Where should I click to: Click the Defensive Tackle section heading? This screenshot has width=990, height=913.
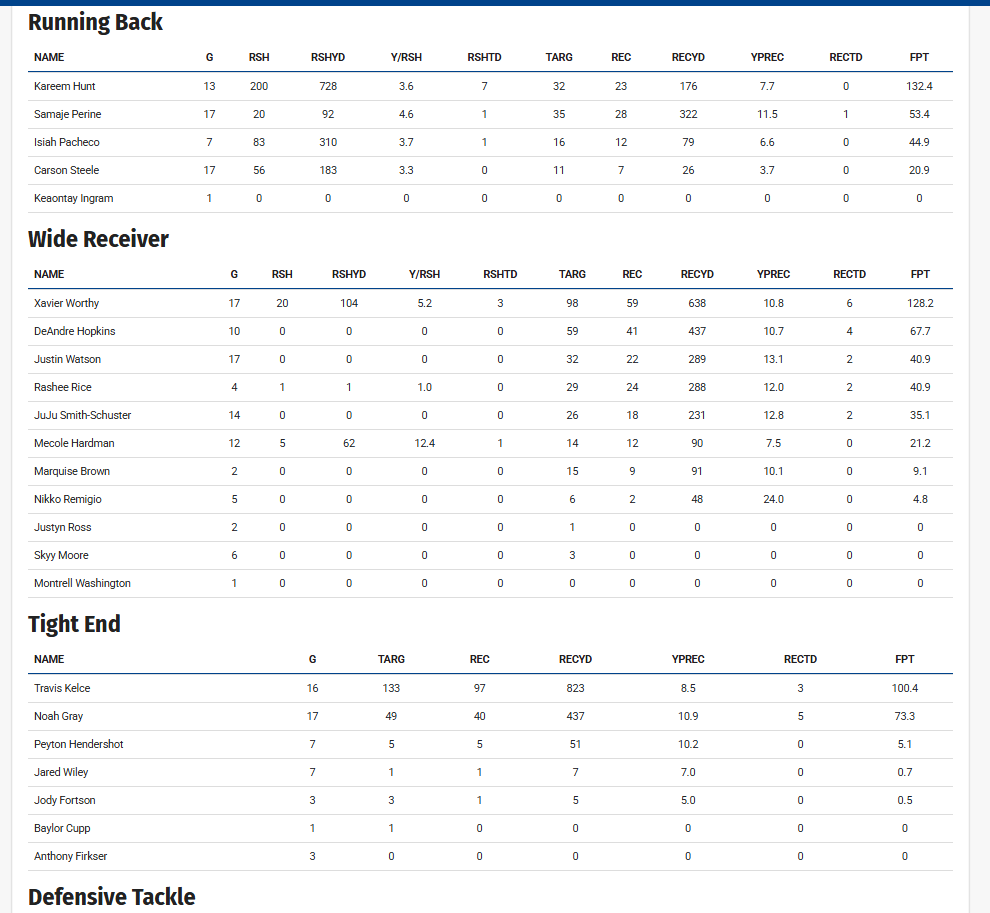click(112, 897)
